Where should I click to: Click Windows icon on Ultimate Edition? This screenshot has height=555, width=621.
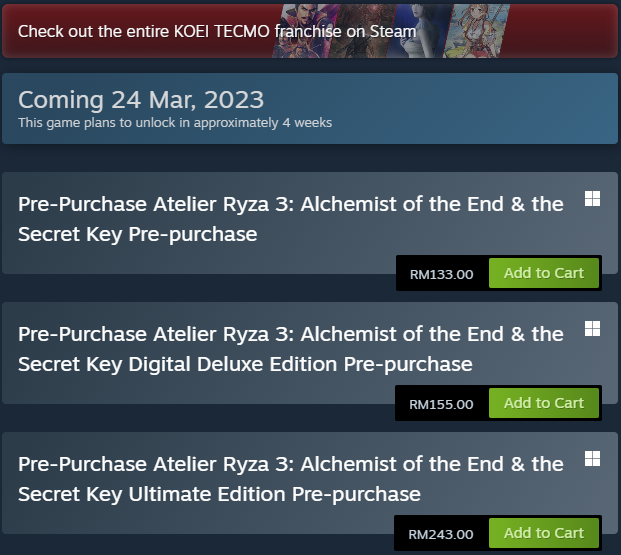pos(592,459)
